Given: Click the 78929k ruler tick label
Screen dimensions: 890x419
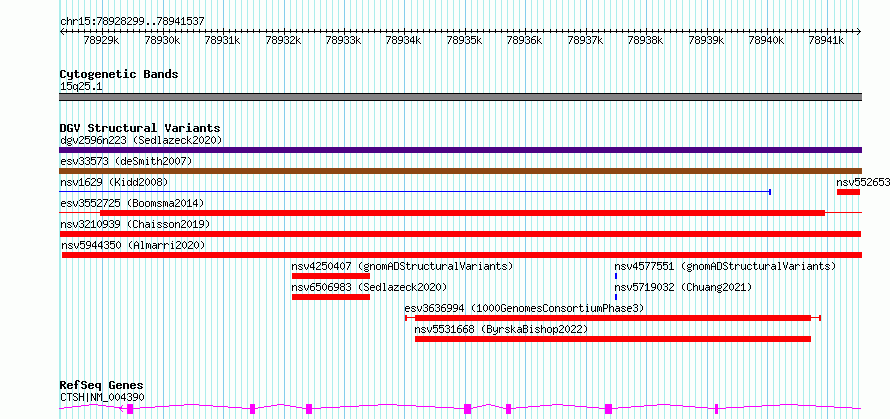Looking at the screenshot, I should pos(102,40).
